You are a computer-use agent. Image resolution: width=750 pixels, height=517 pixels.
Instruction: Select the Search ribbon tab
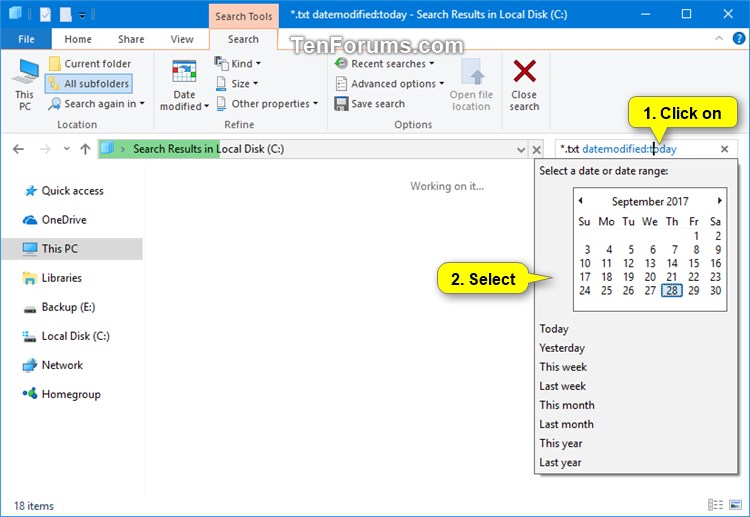tap(243, 39)
